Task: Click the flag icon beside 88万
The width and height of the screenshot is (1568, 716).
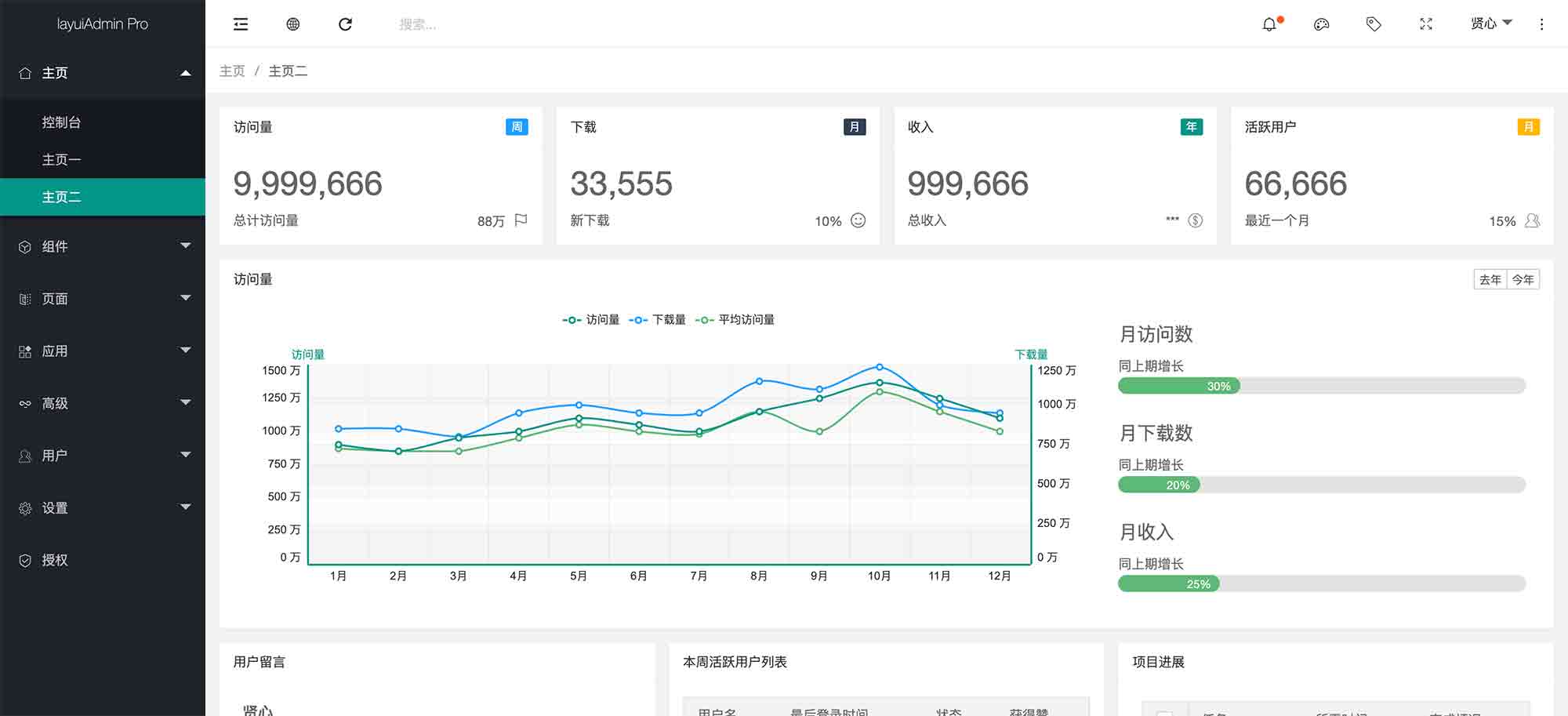Action: coord(521,220)
